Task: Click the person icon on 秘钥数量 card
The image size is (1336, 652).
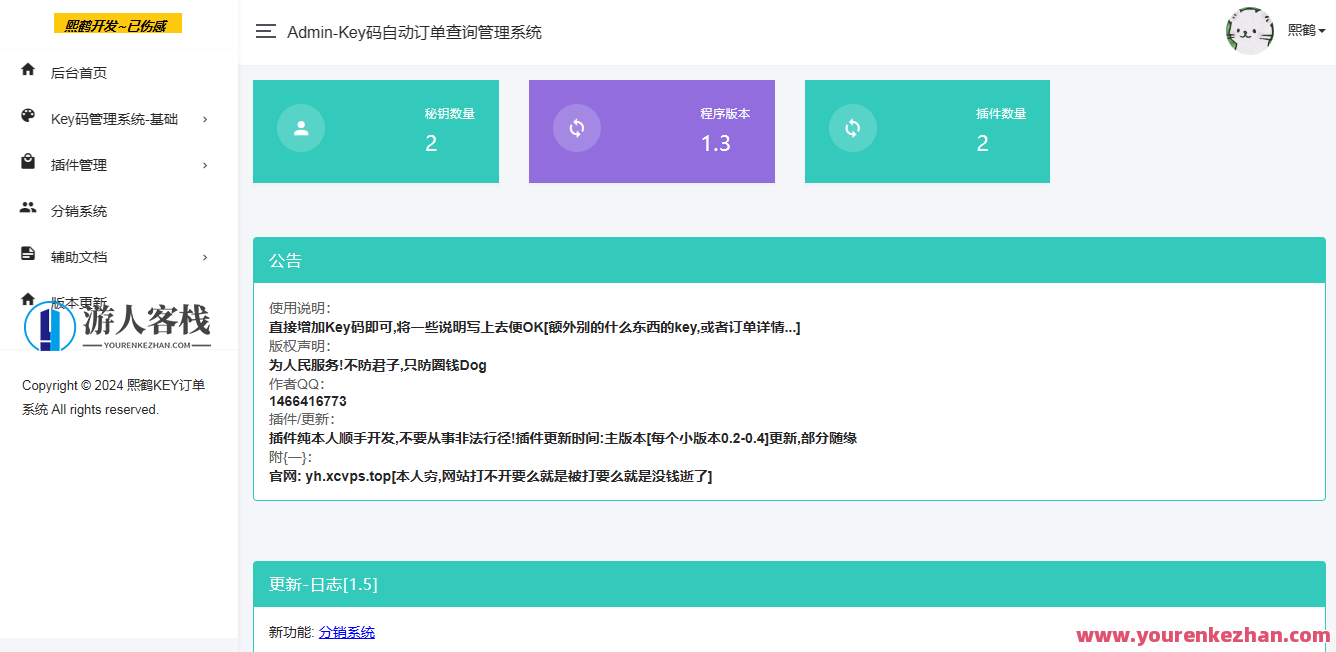Action: pyautogui.click(x=301, y=127)
